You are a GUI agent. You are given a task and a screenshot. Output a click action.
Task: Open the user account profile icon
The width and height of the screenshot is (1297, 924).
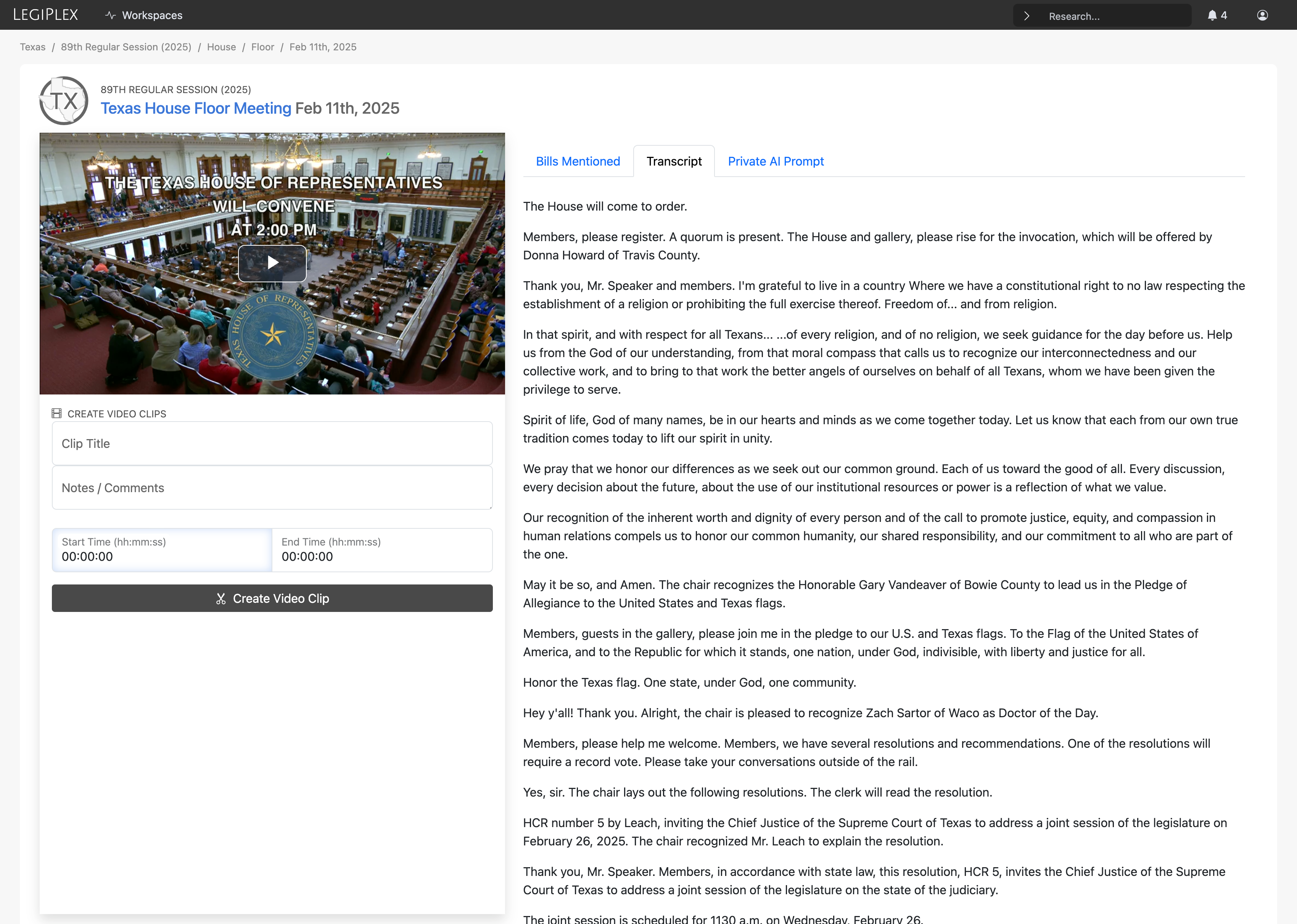tap(1262, 15)
